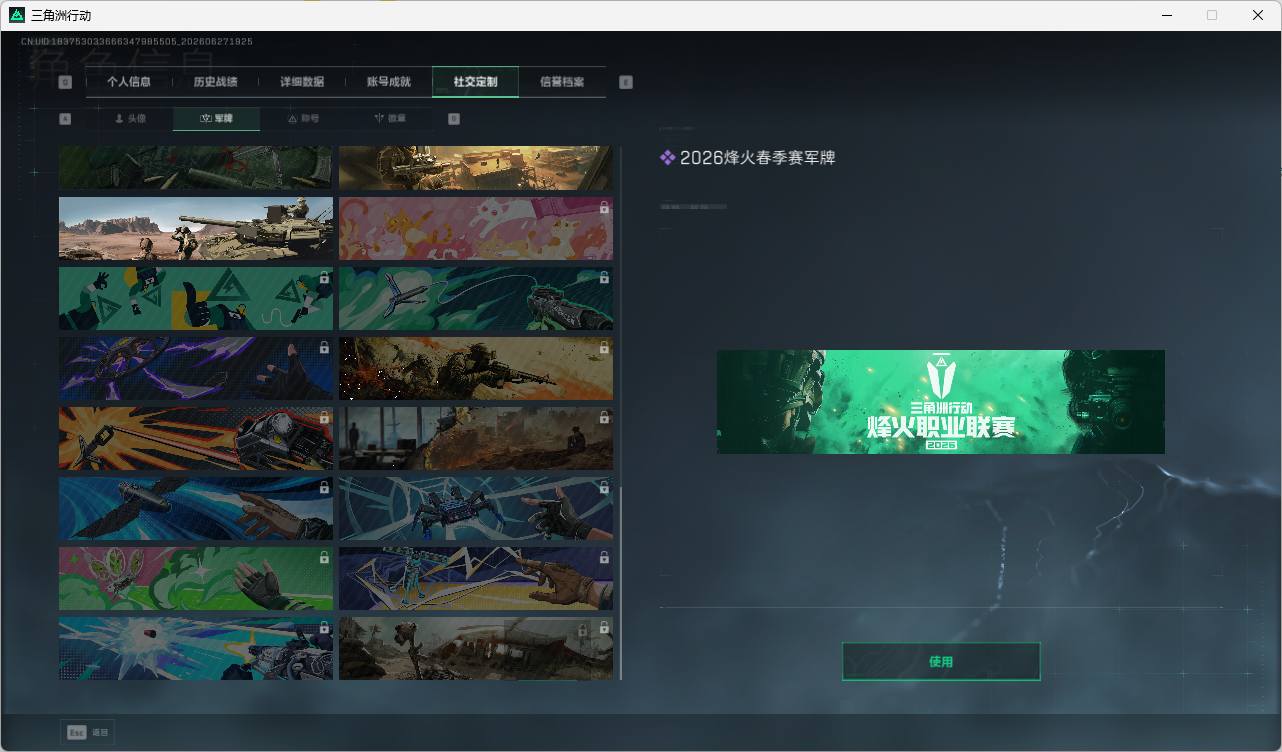This screenshot has width=1282, height=752.
Task: Select the green triangle thumbs-up dog tag
Action: tap(196, 298)
